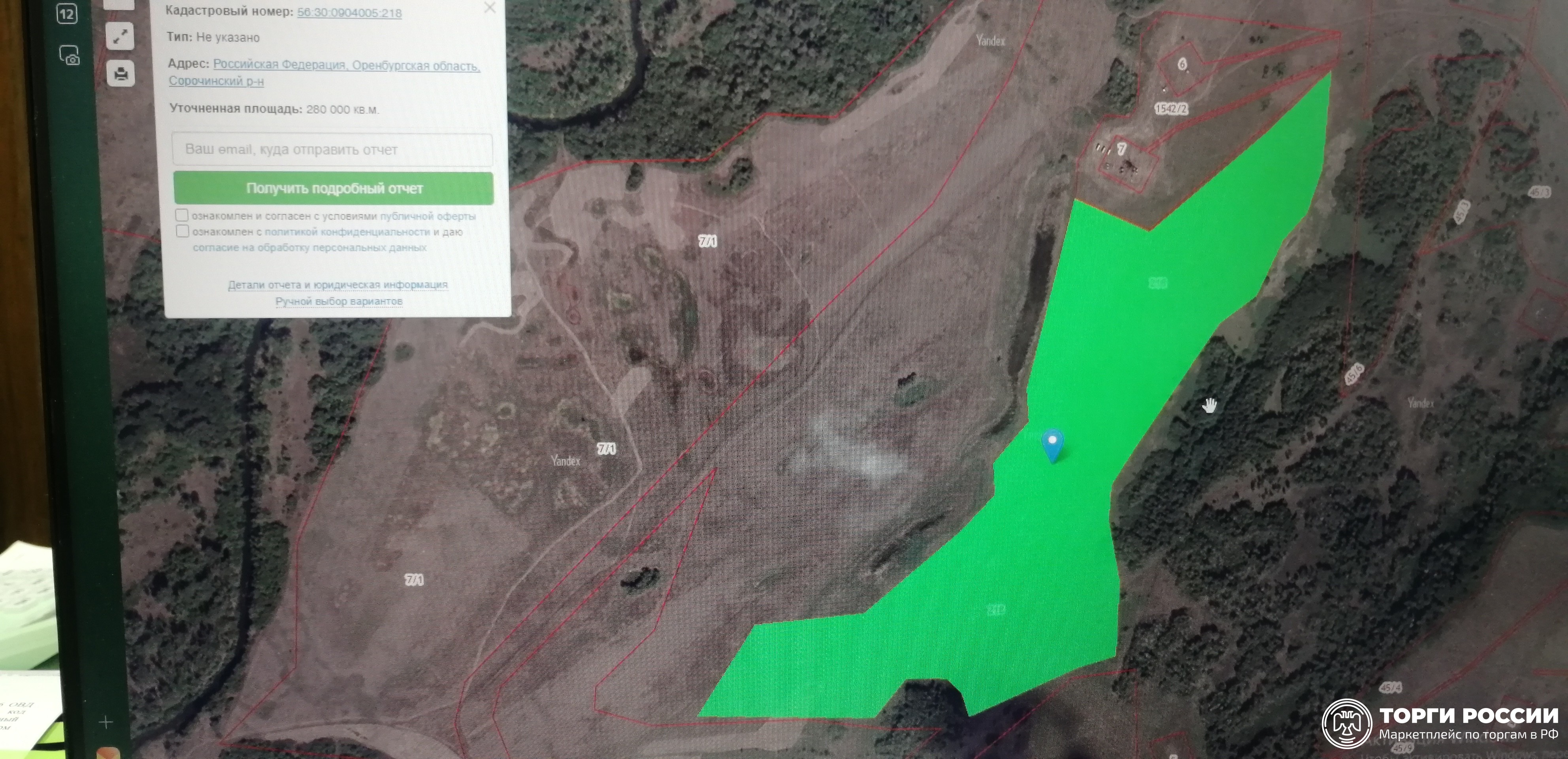This screenshot has width=1568, height=759.
Task: Click the fullscreen expand arrows icon
Action: pos(120,36)
